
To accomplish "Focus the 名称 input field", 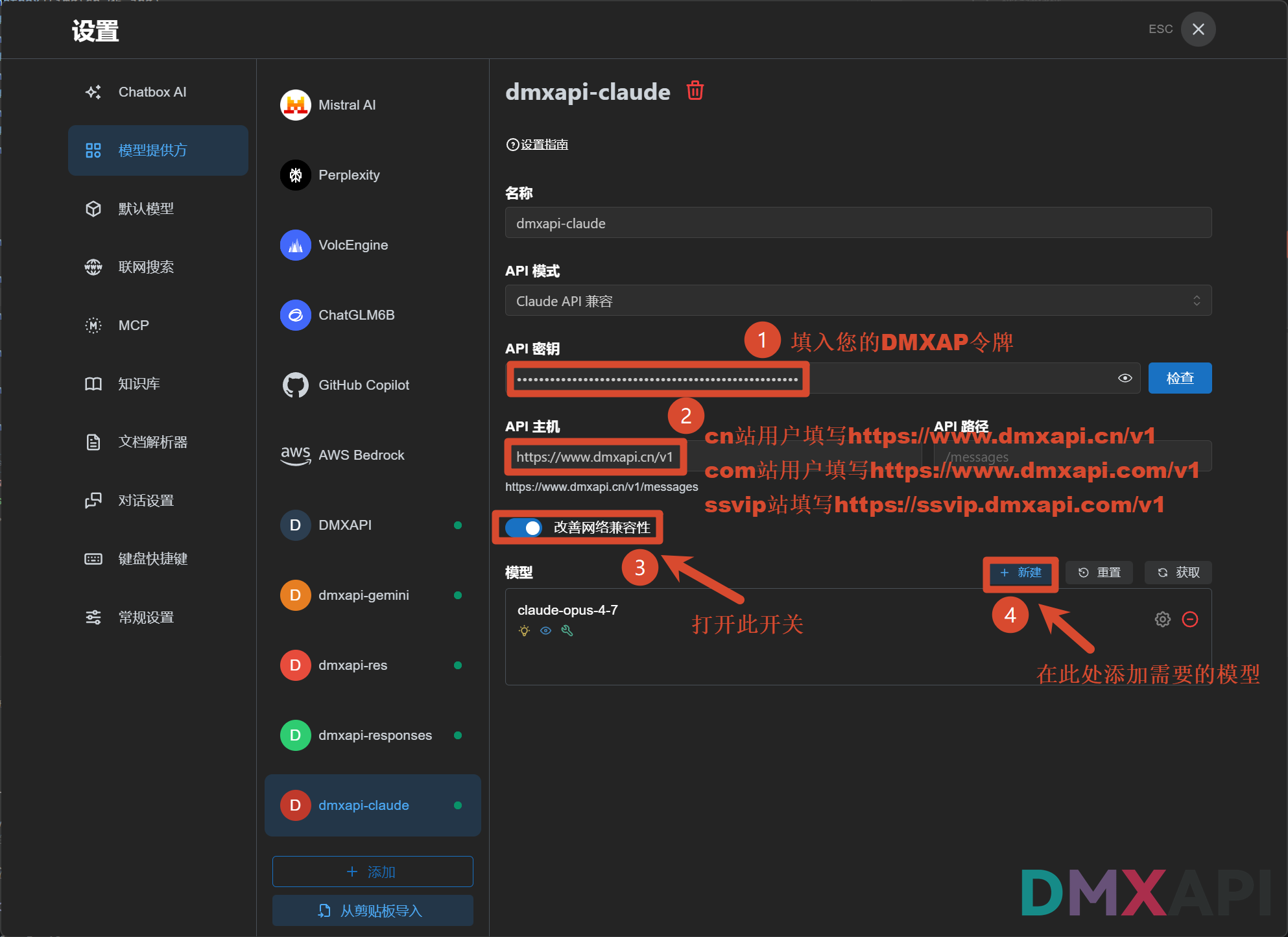I will [859, 223].
